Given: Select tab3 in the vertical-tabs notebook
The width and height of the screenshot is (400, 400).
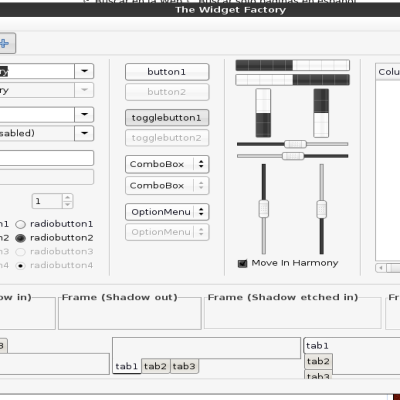Looking at the screenshot, I should [318, 375].
